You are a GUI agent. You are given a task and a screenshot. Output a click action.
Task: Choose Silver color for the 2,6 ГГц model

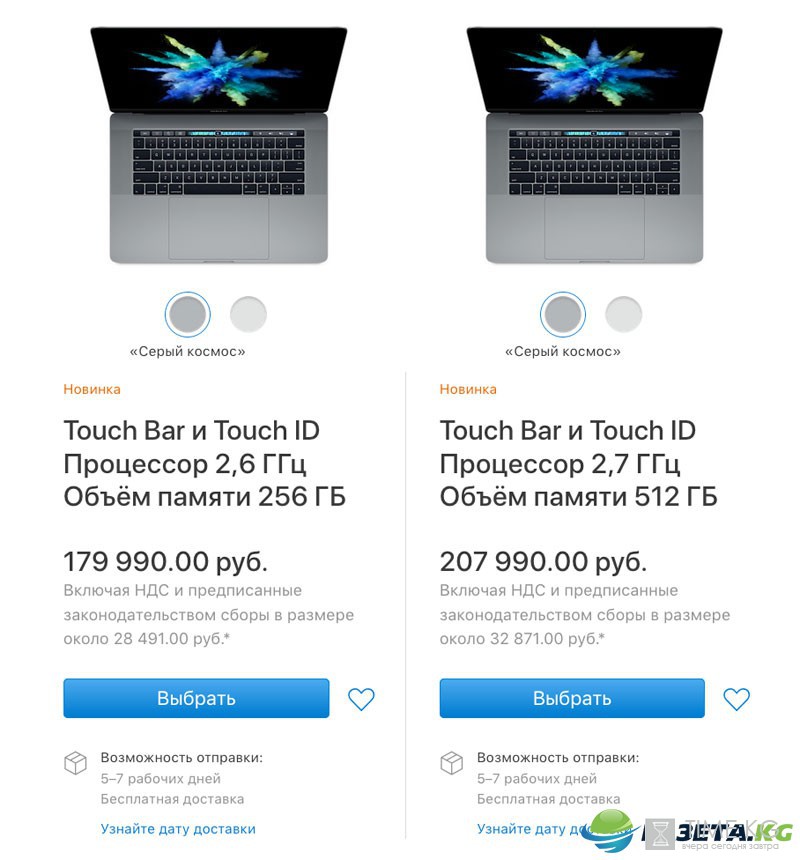click(x=248, y=314)
